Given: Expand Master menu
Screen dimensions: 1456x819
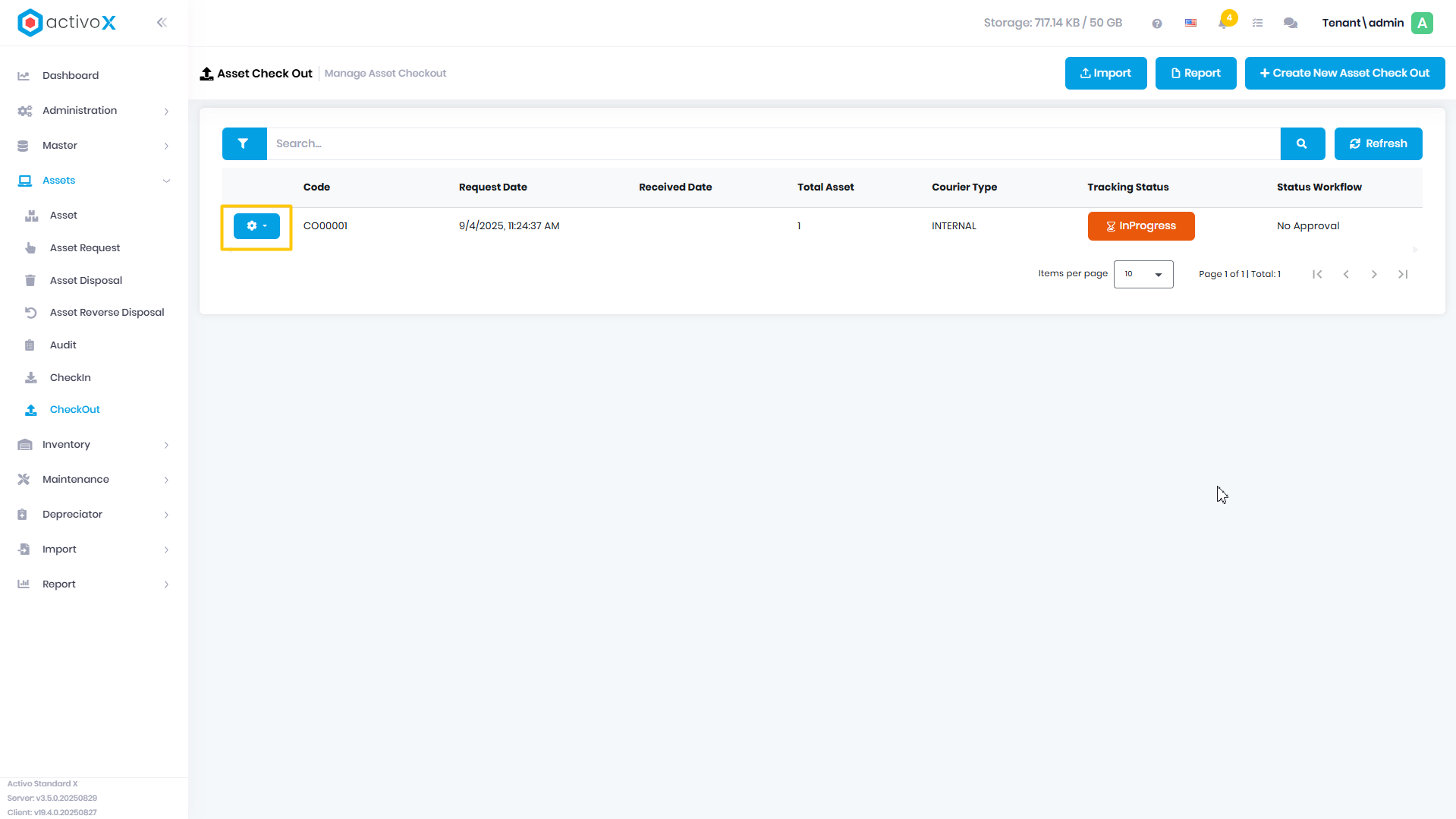Looking at the screenshot, I should 94,146.
